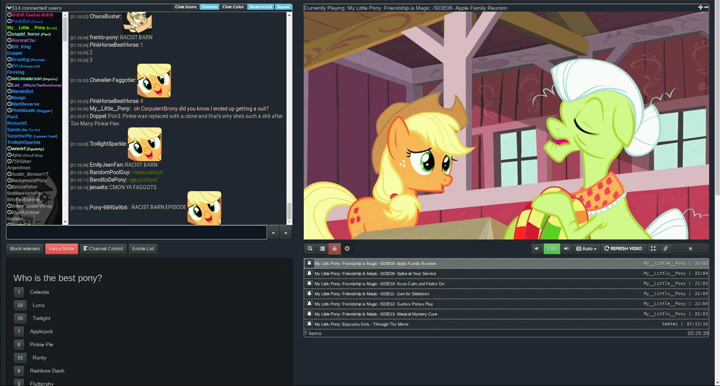This screenshot has width=720, height=386.
Task: Click the video player showing Applejack
Action: 506,125
